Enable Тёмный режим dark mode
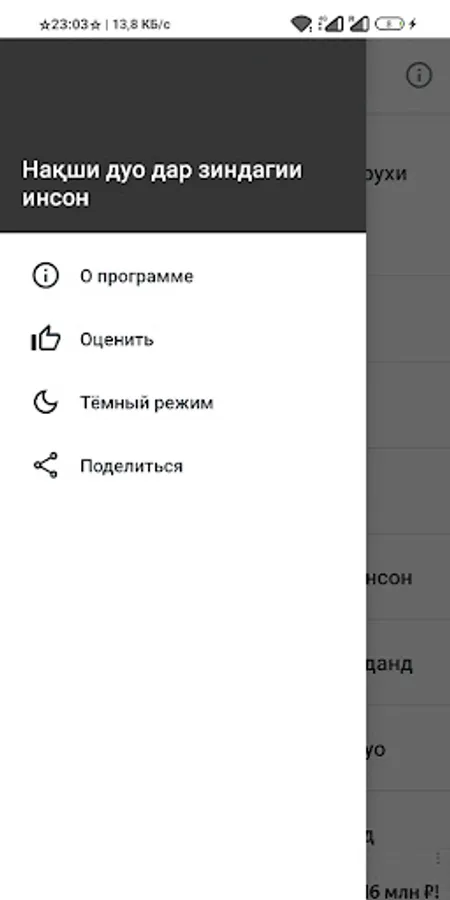Viewport: 450px width, 900px height. (183, 402)
